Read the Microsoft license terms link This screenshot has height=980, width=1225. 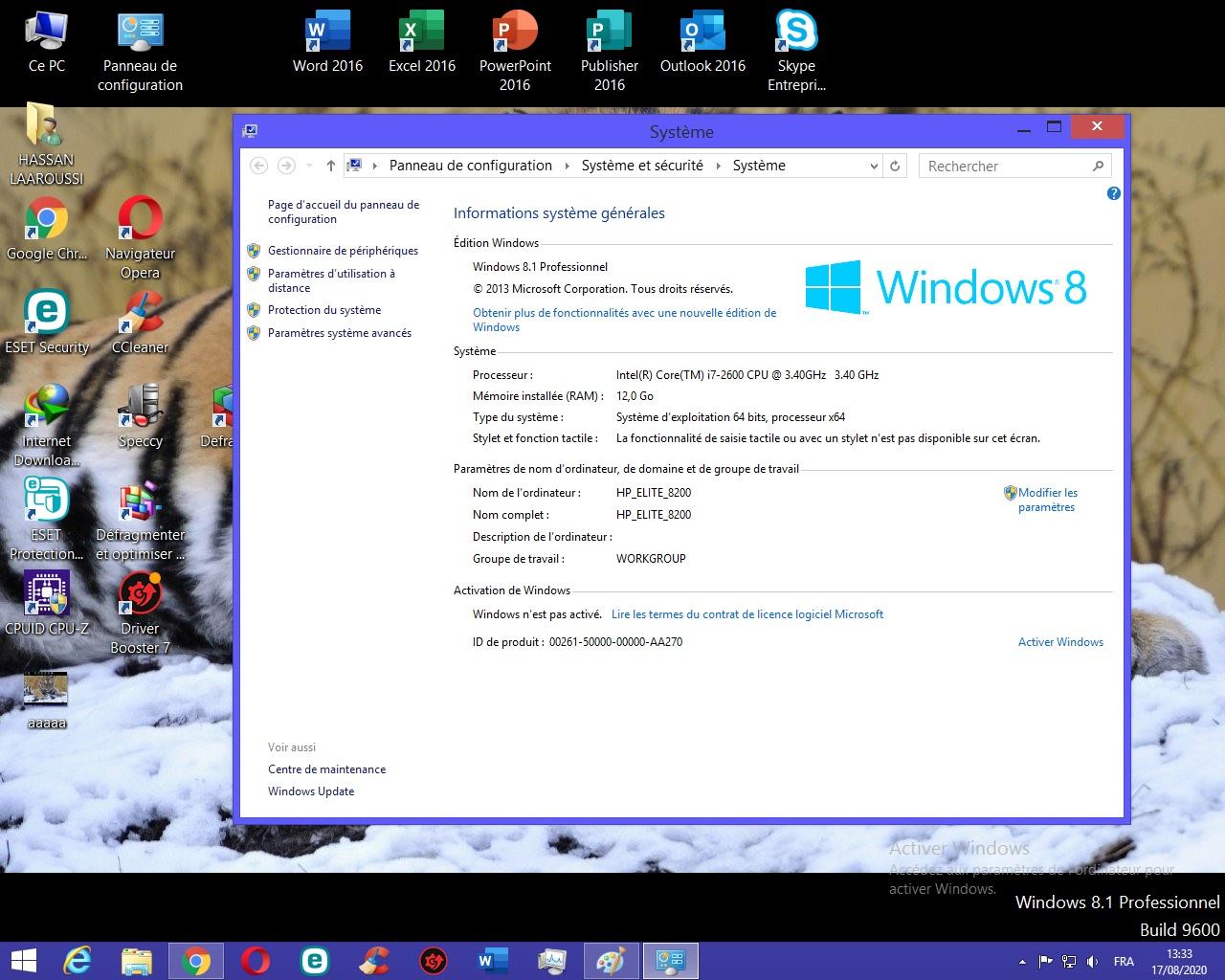tap(747, 614)
